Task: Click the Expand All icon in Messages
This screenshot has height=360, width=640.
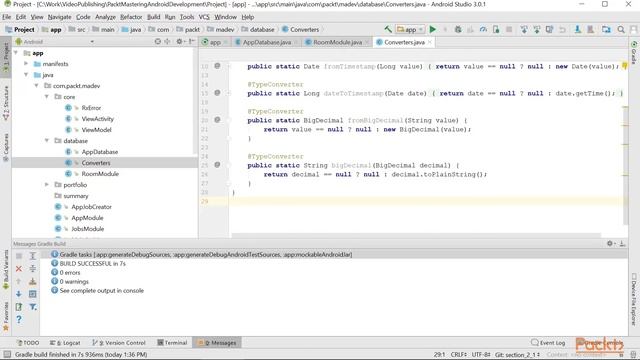Action: (x=33, y=256)
